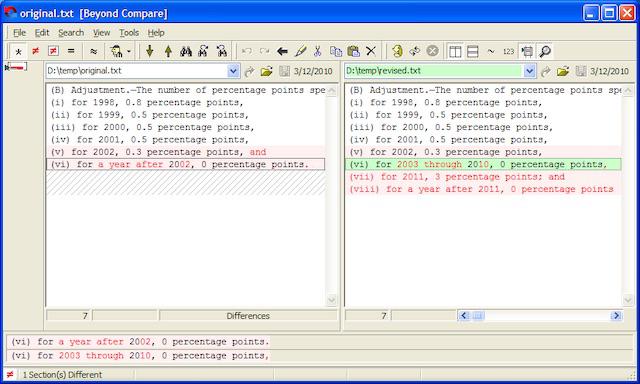Click left pane Open File folder icon
This screenshot has width=640, height=384.
pyautogui.click(x=267, y=71)
